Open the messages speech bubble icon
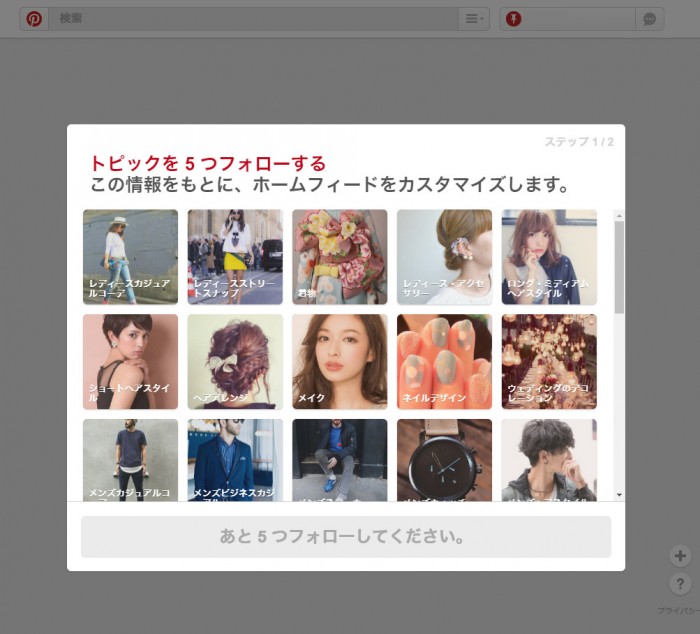The height and width of the screenshot is (634, 700). coord(650,19)
